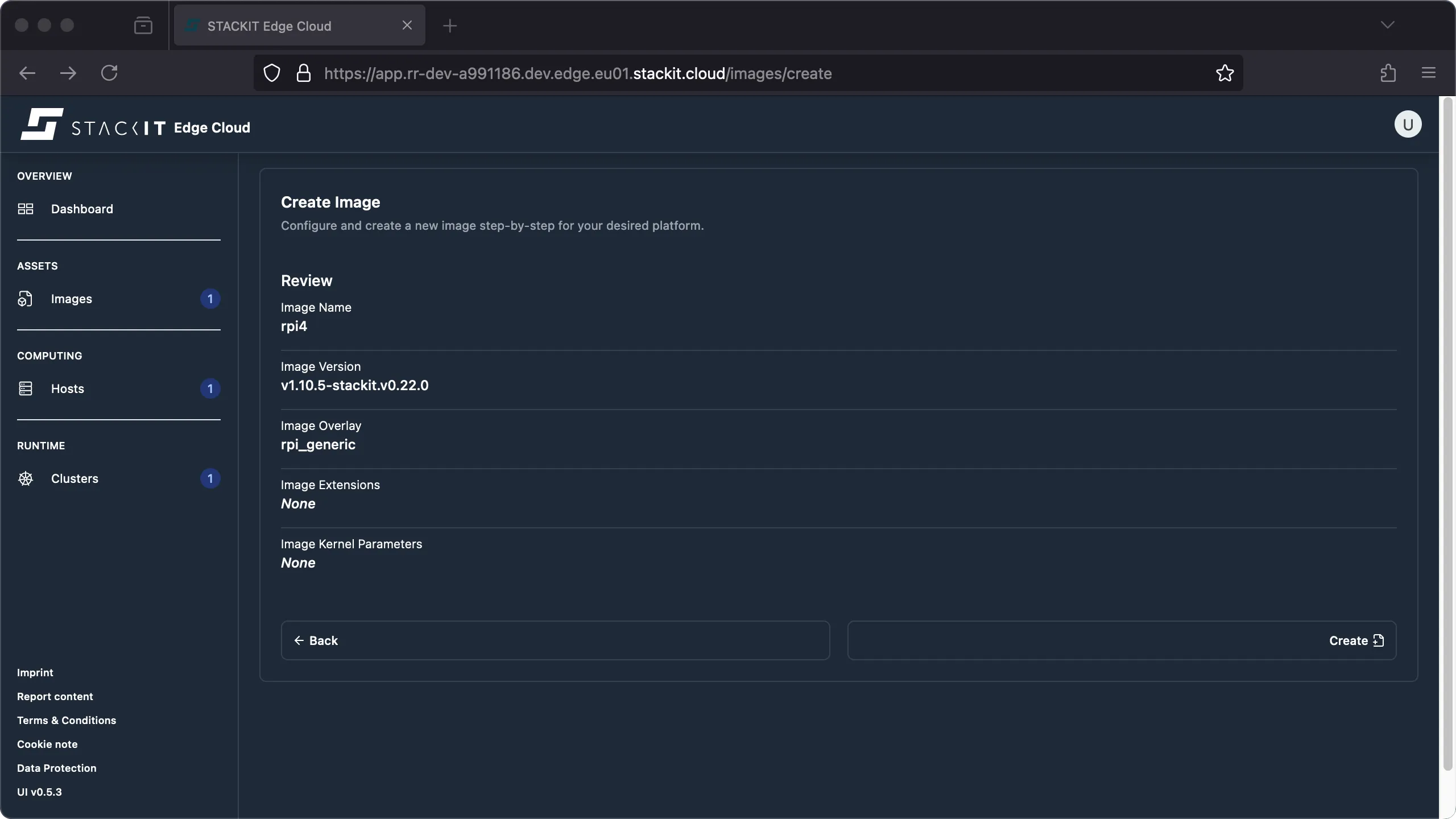Screen dimensions: 1456x819
Task: Click the site security padlock icon
Action: (x=304, y=73)
